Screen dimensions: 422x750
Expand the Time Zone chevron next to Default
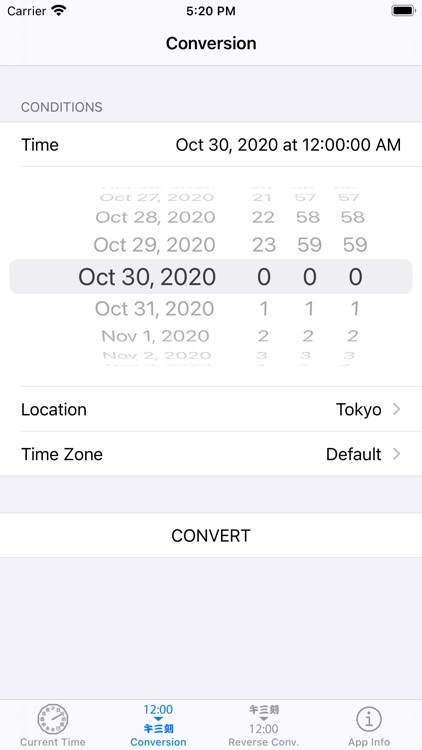pyautogui.click(x=396, y=454)
